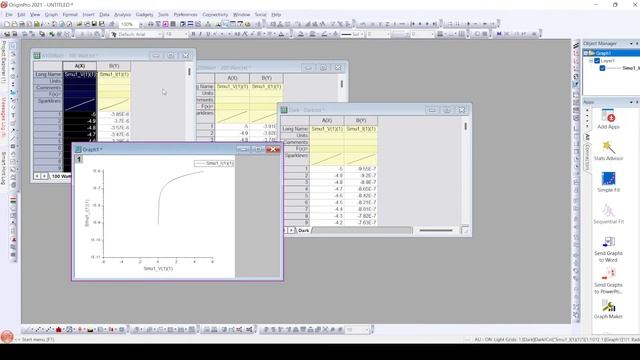Viewport: 640px width, 360px height.
Task: Toggle the Layer1 checkbox in Object Manager
Action: [597, 60]
